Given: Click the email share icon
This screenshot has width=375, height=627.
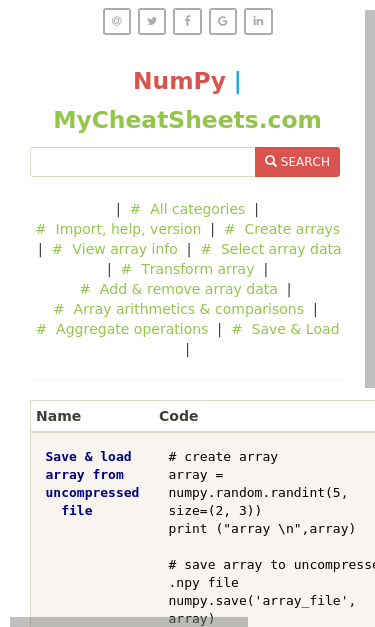Looking at the screenshot, I should coord(117,21).
